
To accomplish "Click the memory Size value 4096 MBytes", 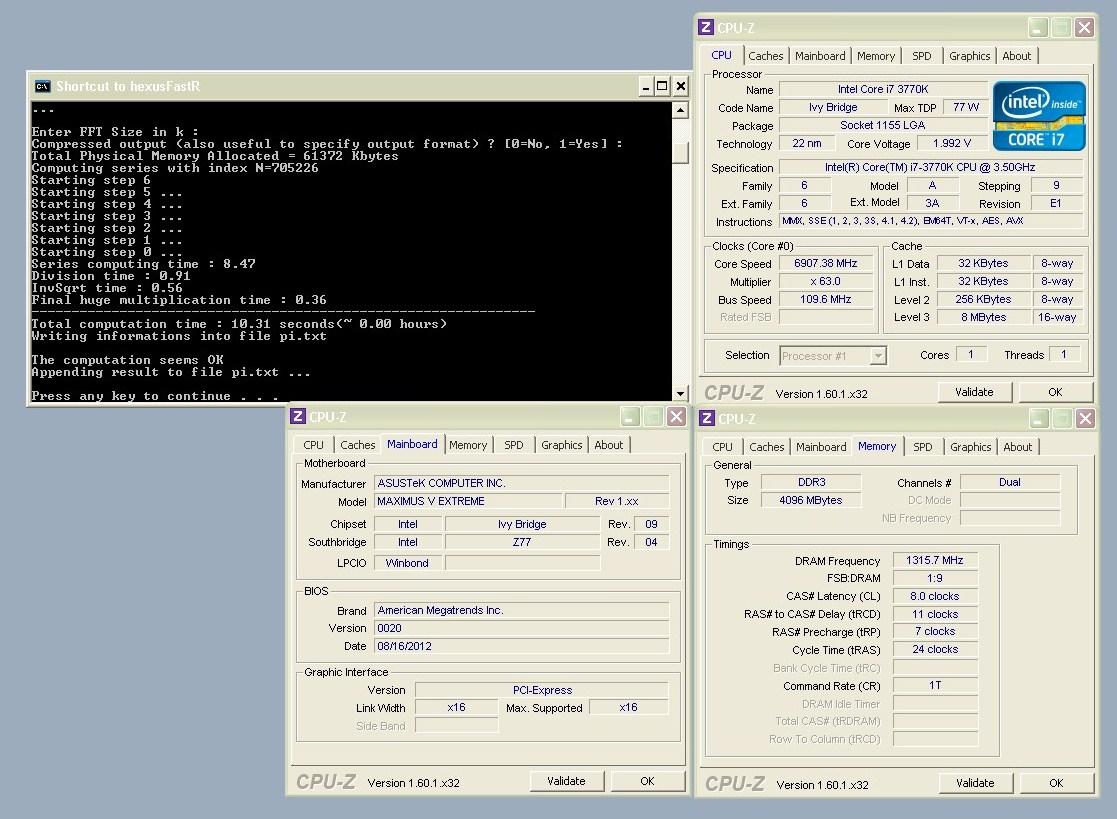I will pyautogui.click(x=811, y=500).
